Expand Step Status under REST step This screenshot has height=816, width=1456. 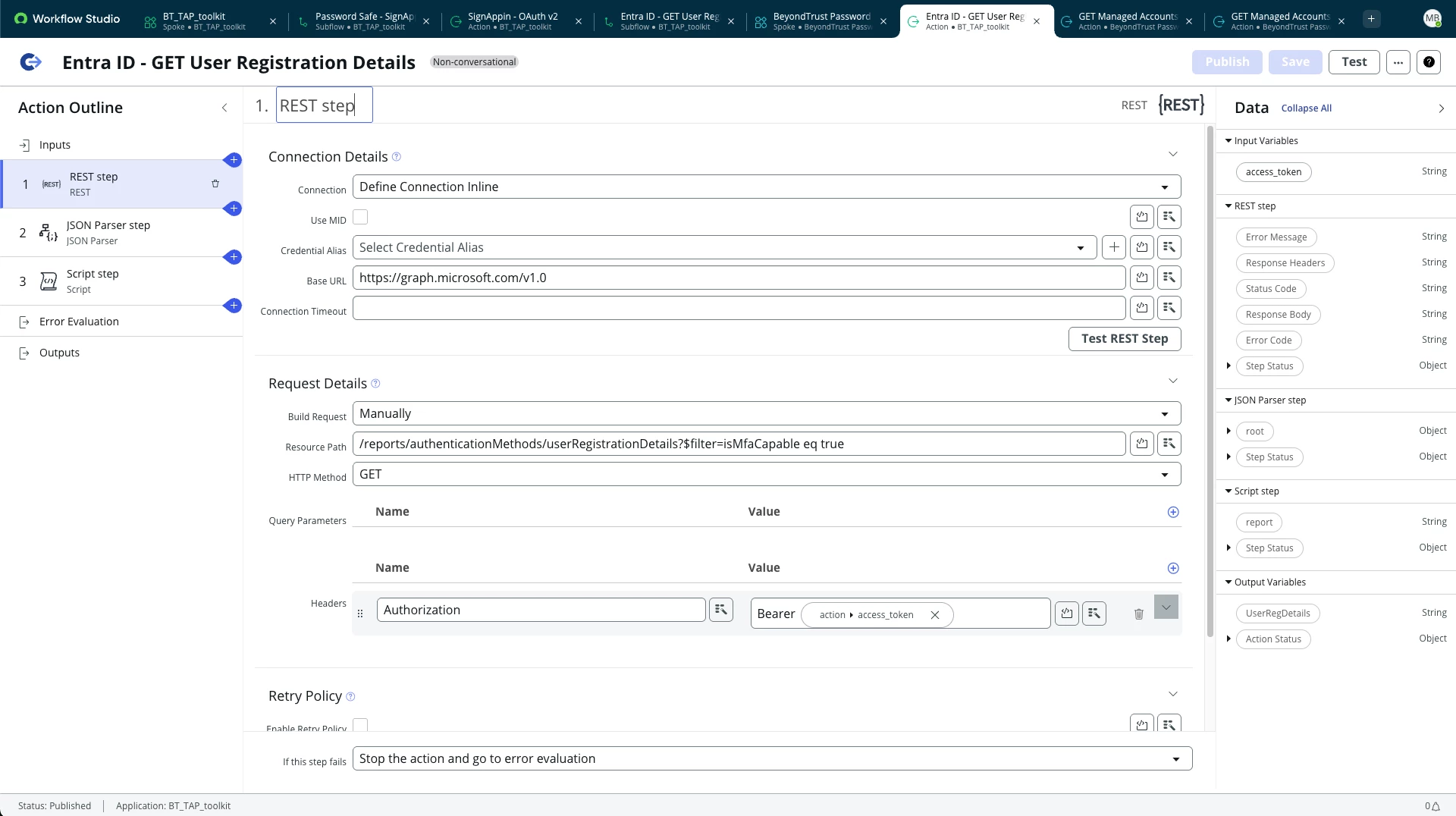[x=1228, y=366]
